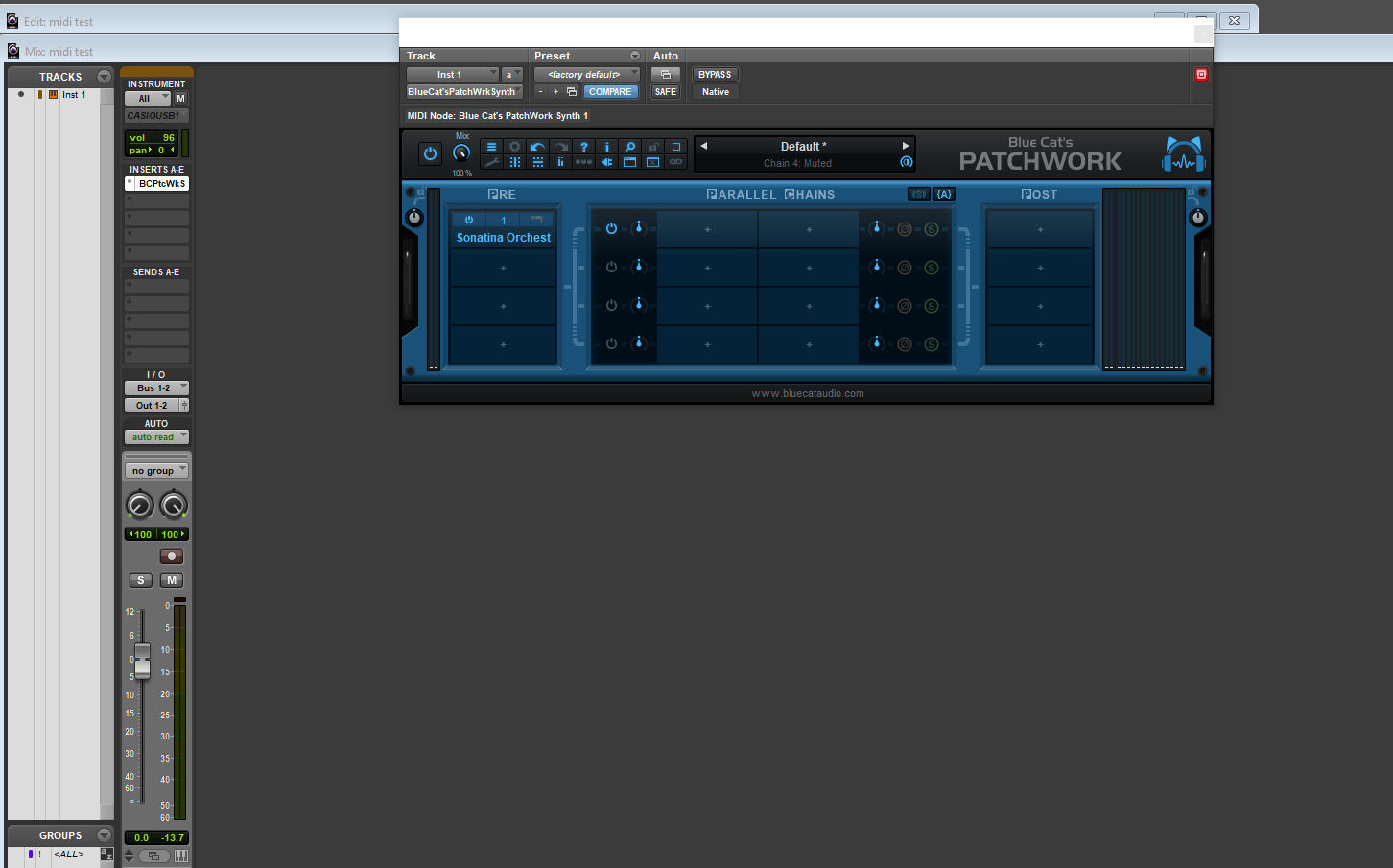Solo parallel chain 1 with S button
The image size is (1393, 868).
931,229
